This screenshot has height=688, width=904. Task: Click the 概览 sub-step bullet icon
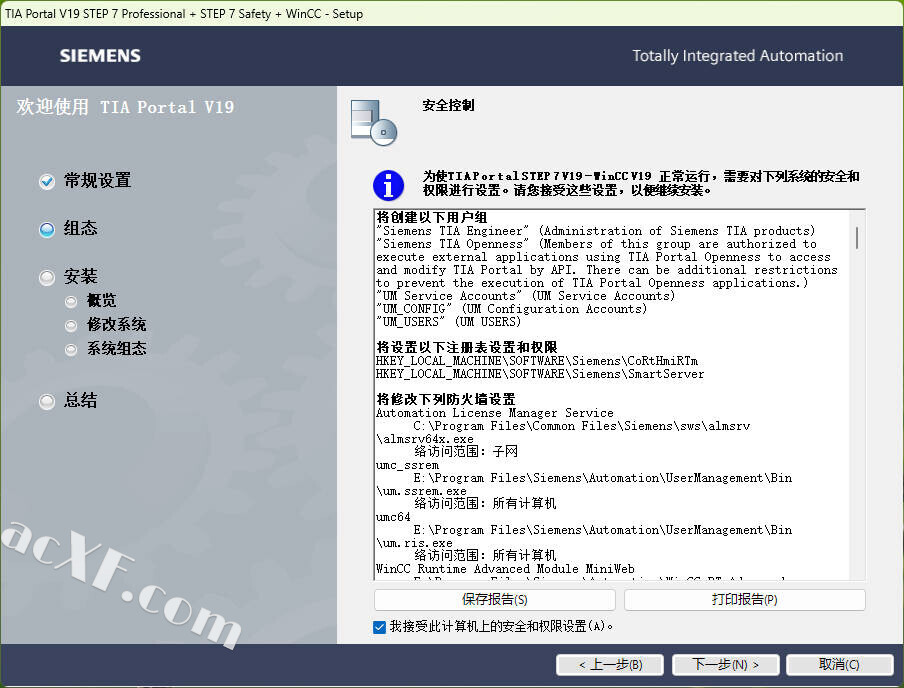coord(71,301)
